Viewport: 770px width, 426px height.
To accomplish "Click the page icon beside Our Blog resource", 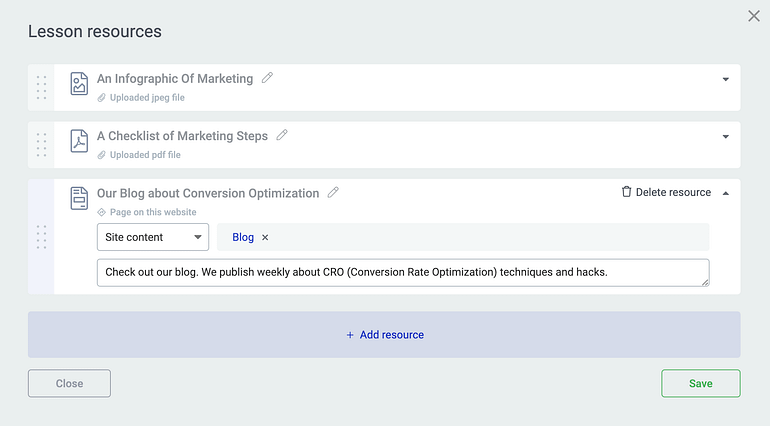I will [x=79, y=198].
